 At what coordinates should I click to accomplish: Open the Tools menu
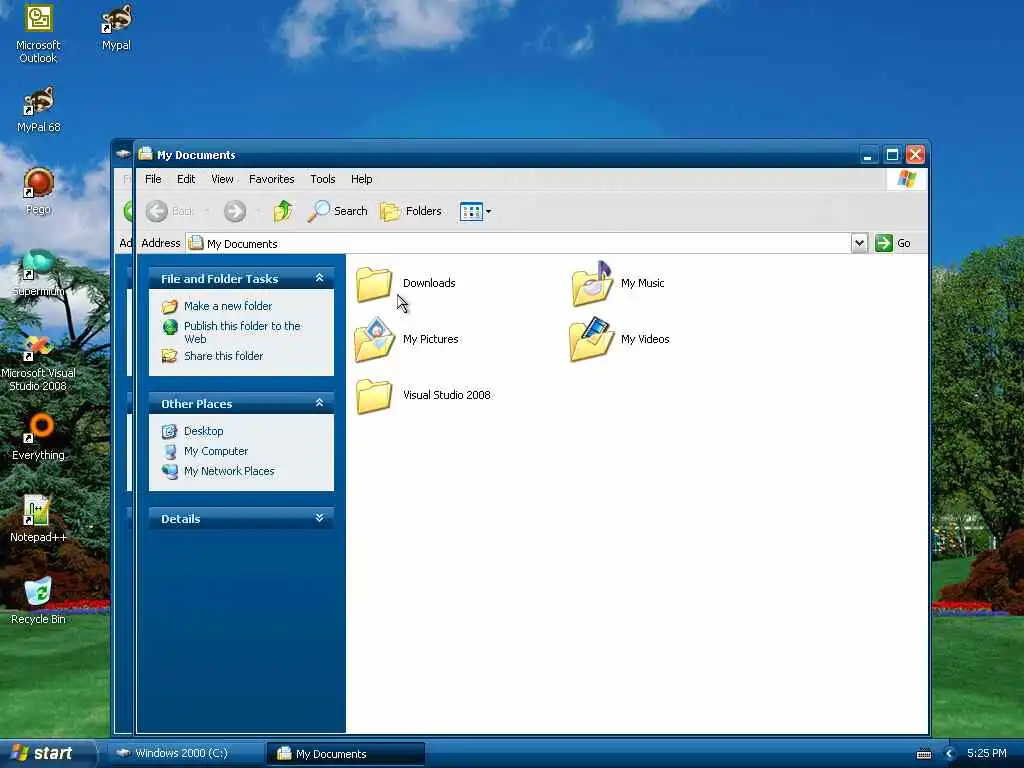[x=323, y=179]
